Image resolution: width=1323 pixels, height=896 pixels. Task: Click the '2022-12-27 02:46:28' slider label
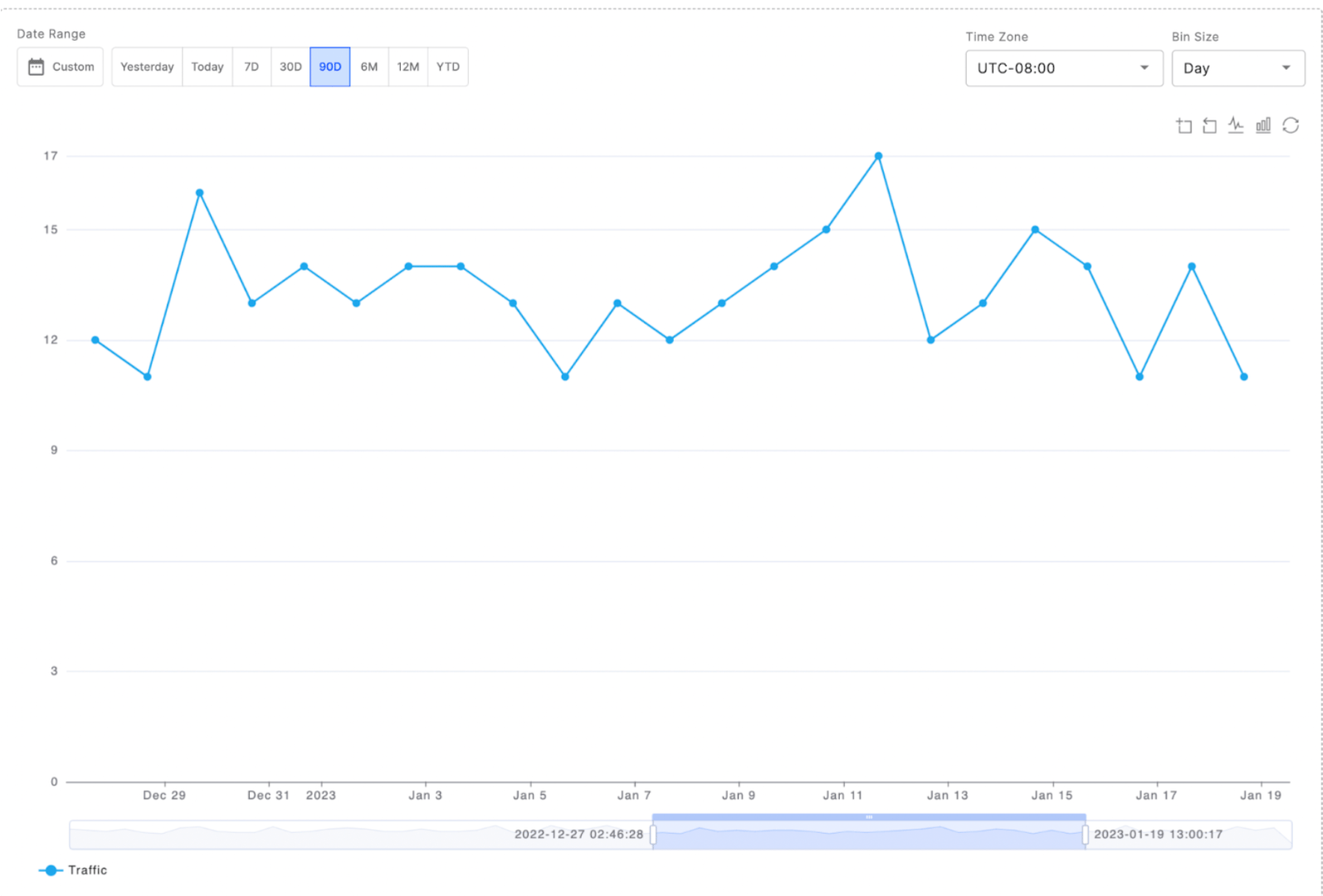click(579, 835)
